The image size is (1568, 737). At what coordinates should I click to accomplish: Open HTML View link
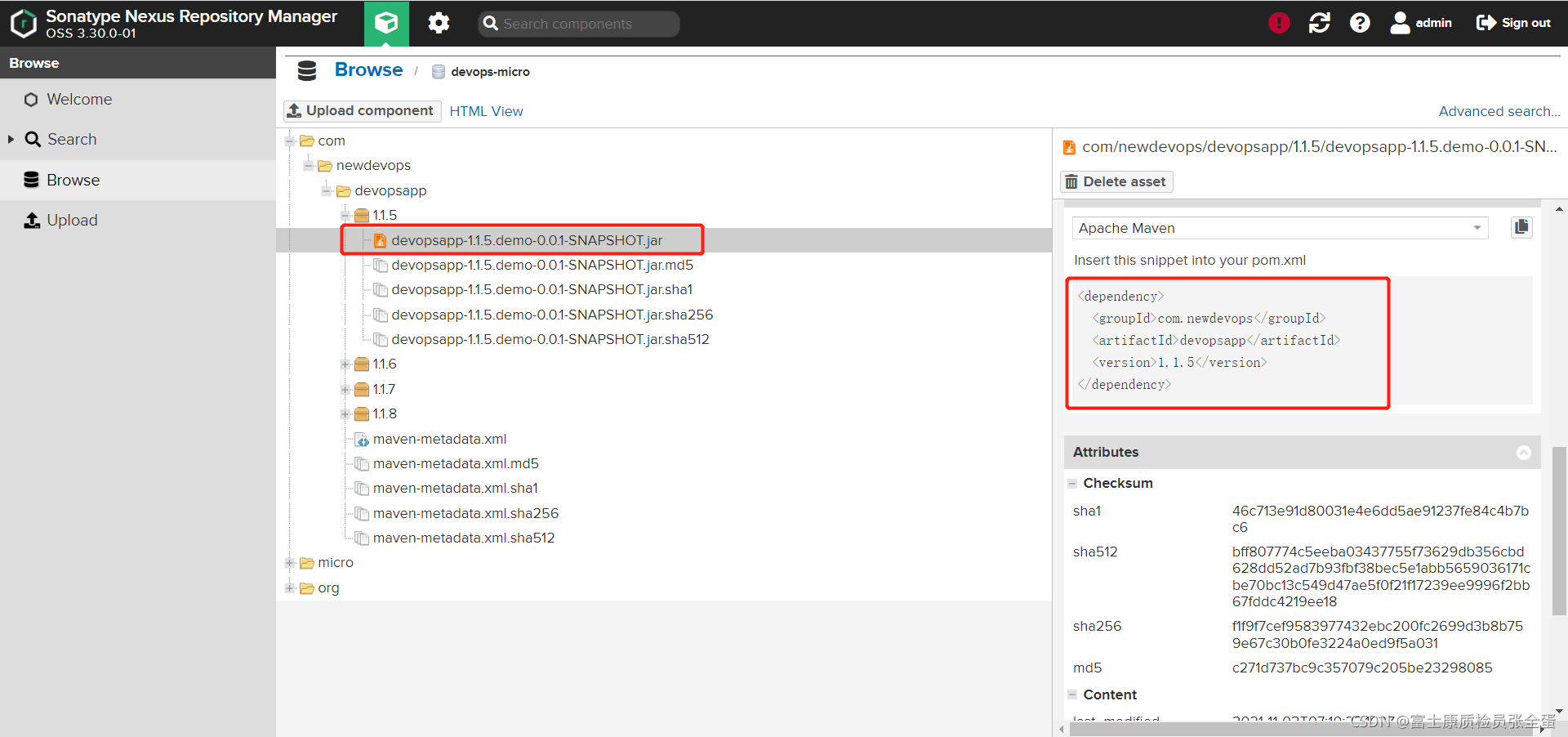tap(486, 111)
